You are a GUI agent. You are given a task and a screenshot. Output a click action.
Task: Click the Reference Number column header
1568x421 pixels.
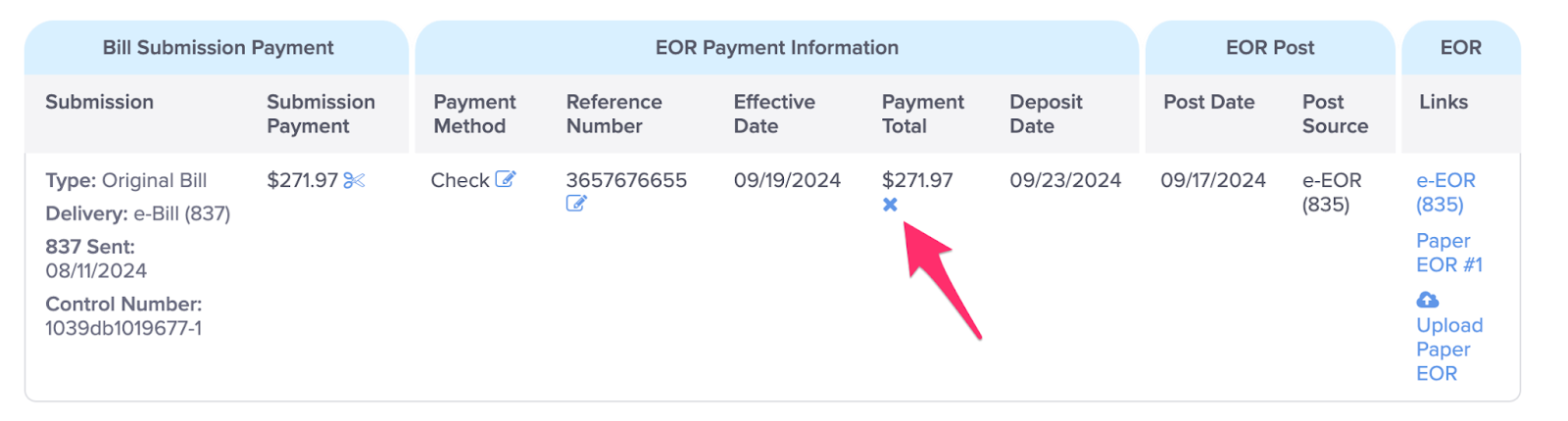(614, 114)
